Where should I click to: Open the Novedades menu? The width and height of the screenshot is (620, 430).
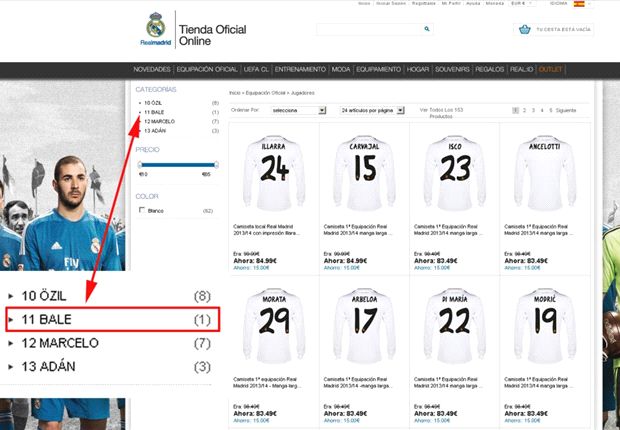pos(151,69)
